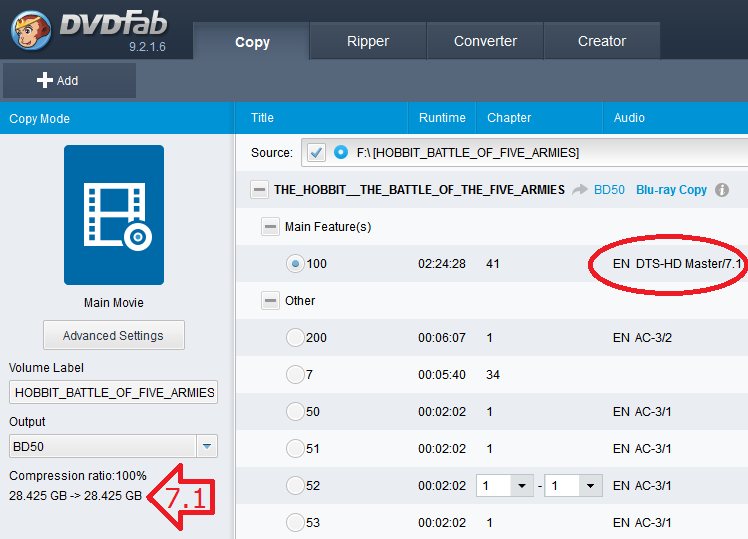This screenshot has height=539, width=748.
Task: Click EN AC-3/1 audio of title 53
Action: (642, 523)
